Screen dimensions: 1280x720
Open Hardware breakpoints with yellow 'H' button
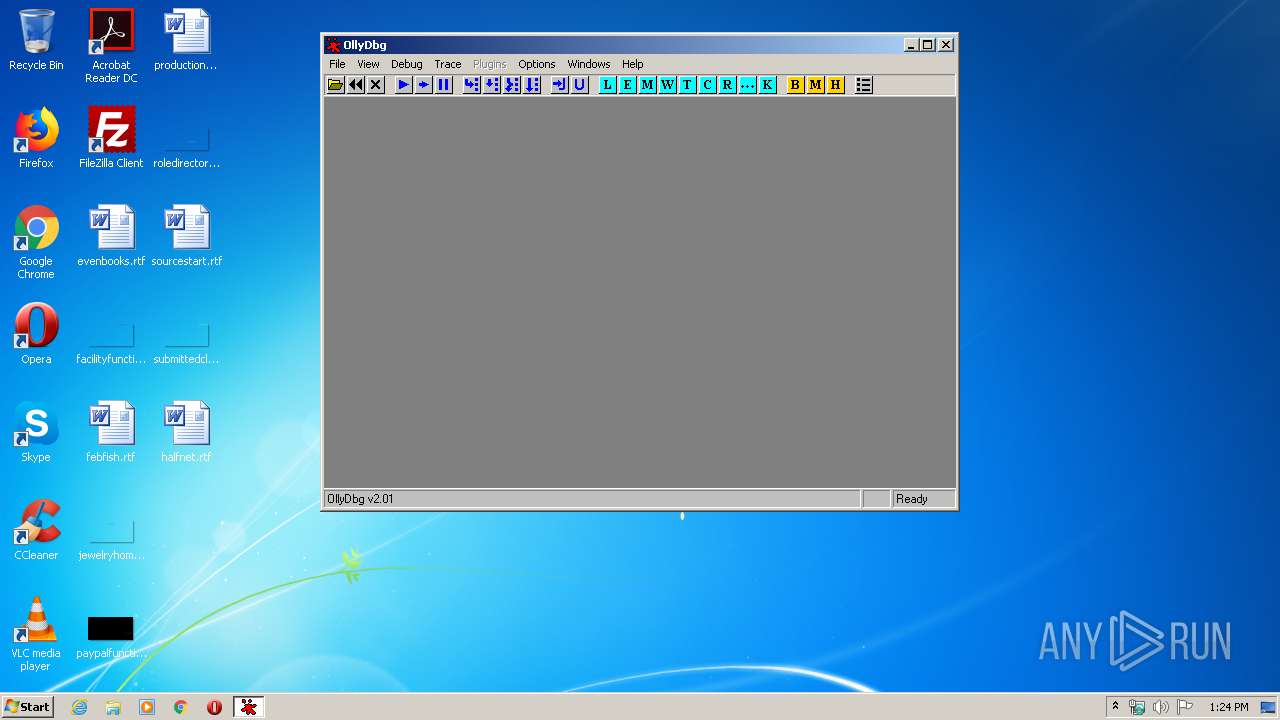point(835,85)
